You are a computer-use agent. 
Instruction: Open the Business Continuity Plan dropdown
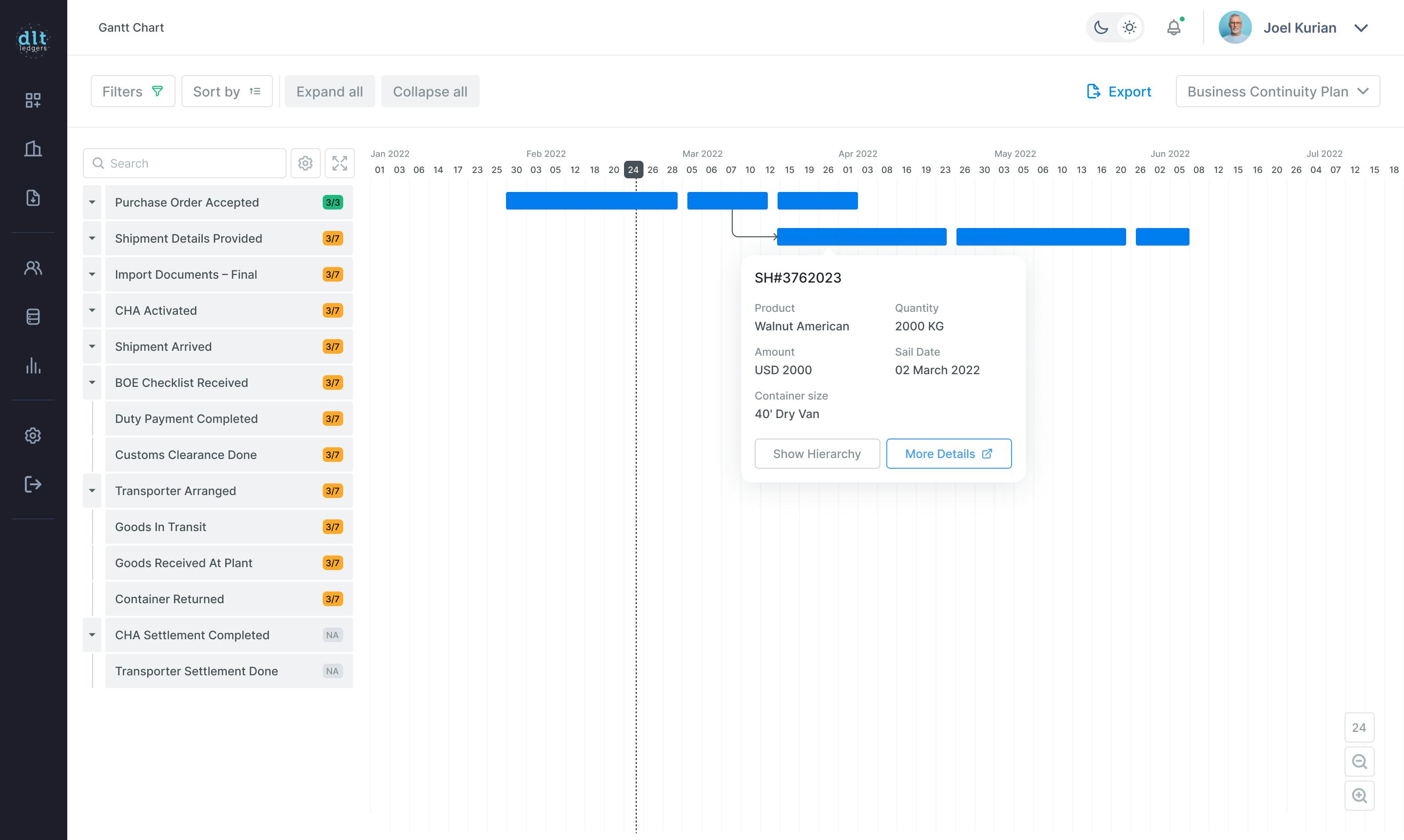coord(1277,92)
